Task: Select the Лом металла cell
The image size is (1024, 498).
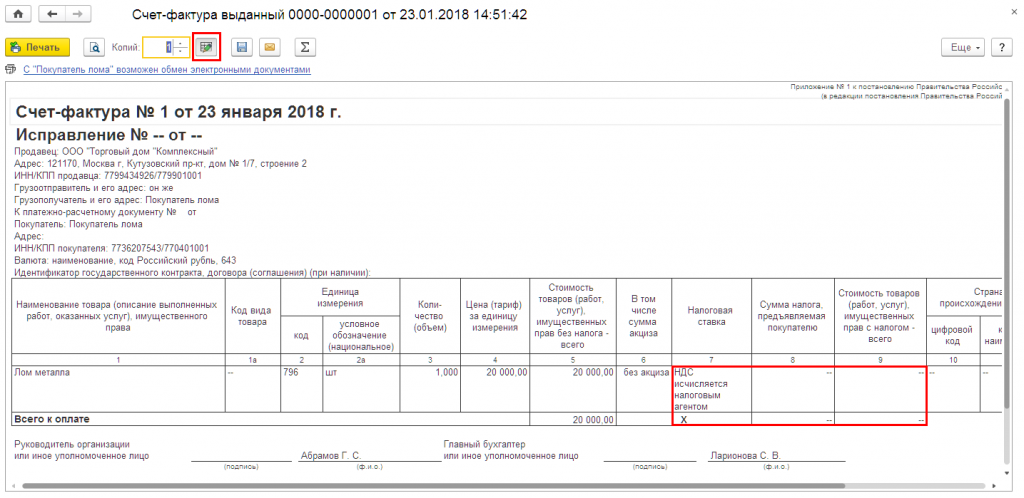Action: tap(118, 389)
